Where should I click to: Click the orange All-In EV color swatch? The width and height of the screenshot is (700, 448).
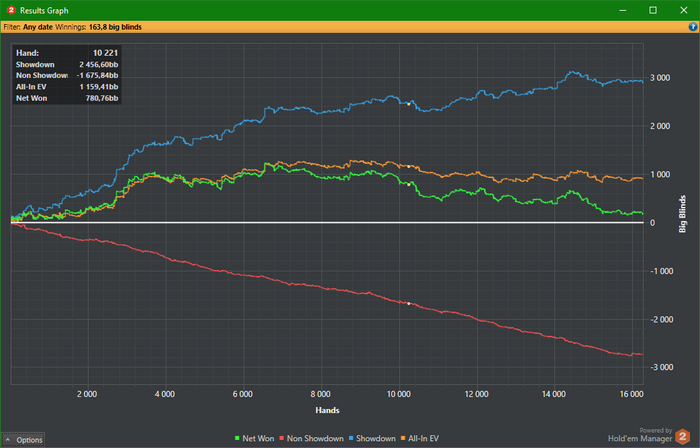click(x=403, y=438)
